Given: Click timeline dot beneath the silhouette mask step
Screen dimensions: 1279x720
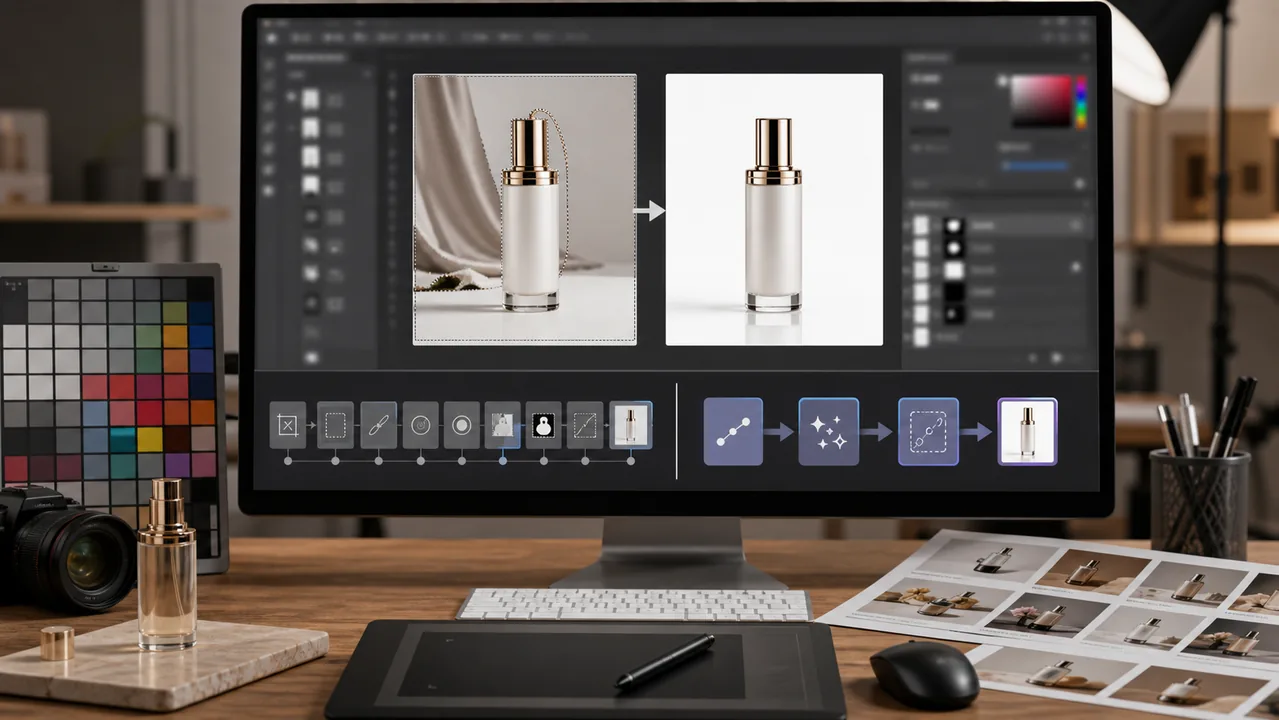Looking at the screenshot, I should click(x=544, y=461).
